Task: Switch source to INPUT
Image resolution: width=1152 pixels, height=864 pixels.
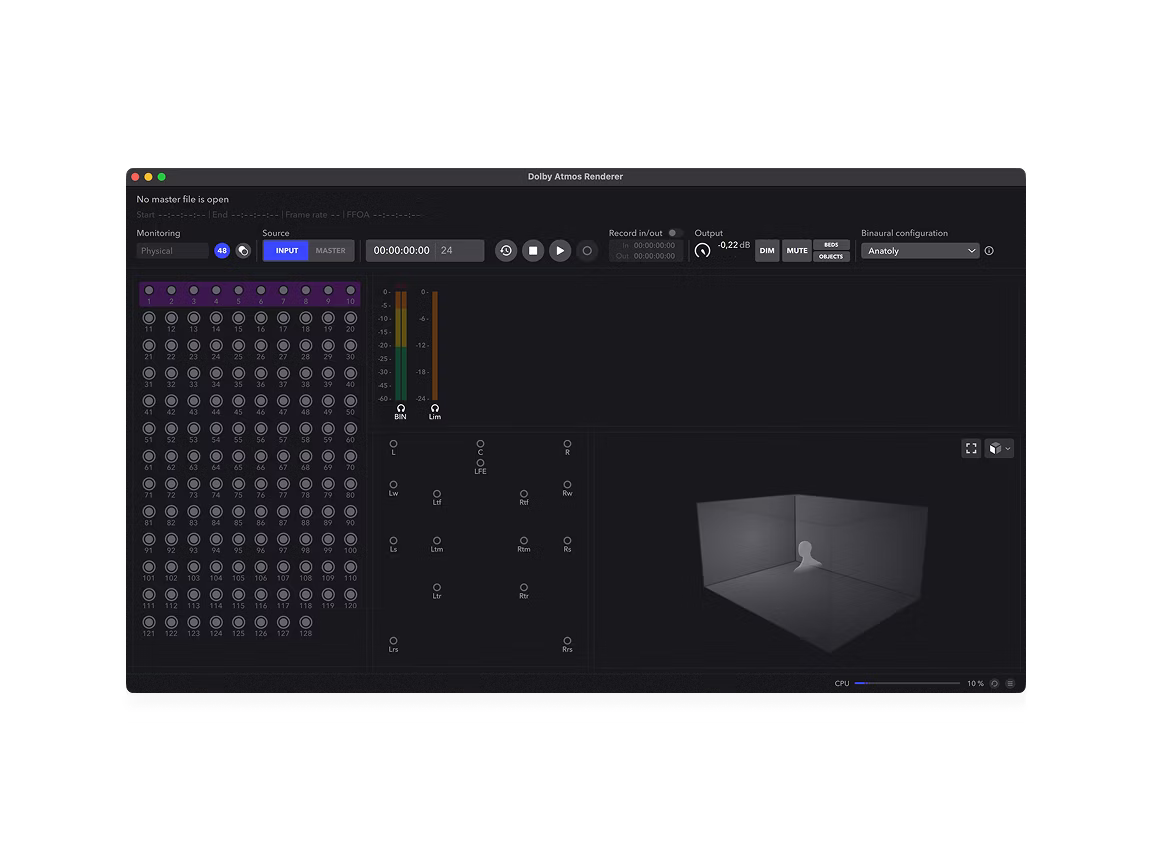Action: (285, 250)
